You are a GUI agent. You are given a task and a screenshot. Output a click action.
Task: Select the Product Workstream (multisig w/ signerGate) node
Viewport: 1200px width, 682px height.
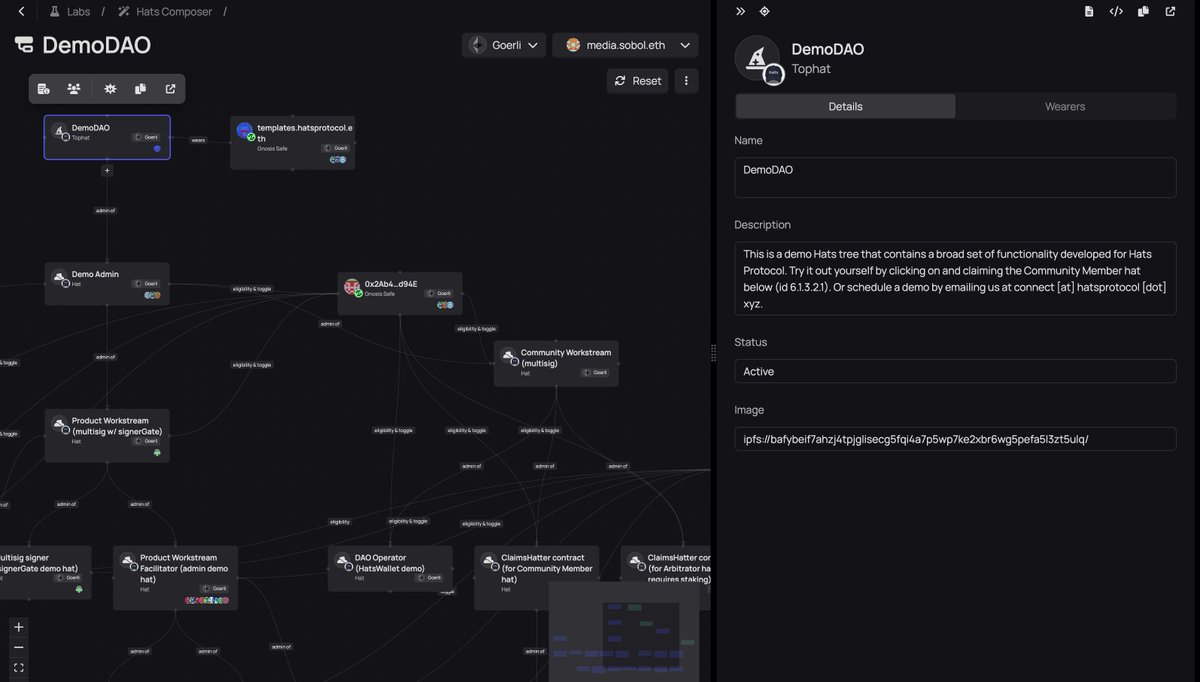pos(107,435)
